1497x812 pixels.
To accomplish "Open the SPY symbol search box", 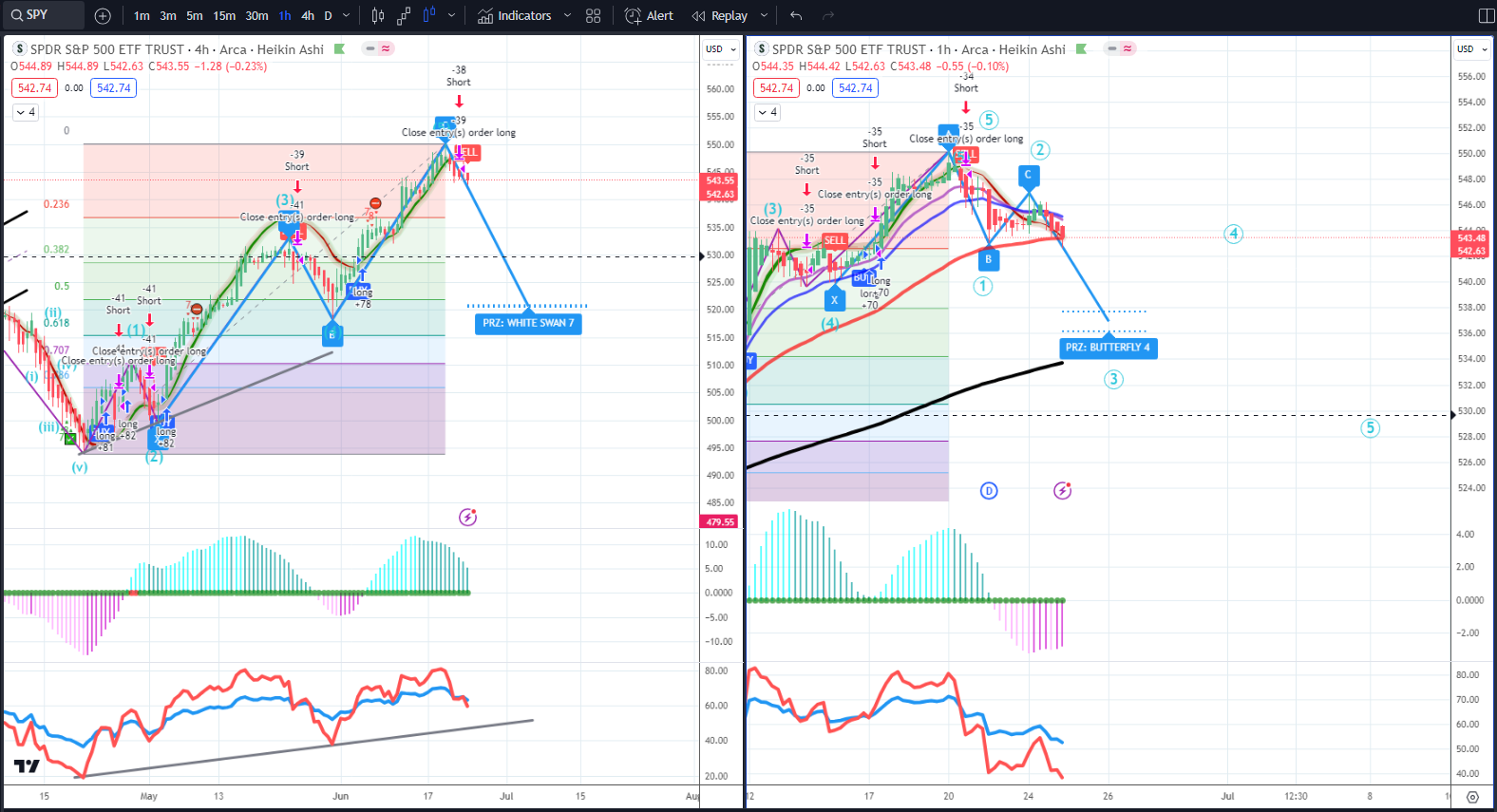I will click(43, 15).
